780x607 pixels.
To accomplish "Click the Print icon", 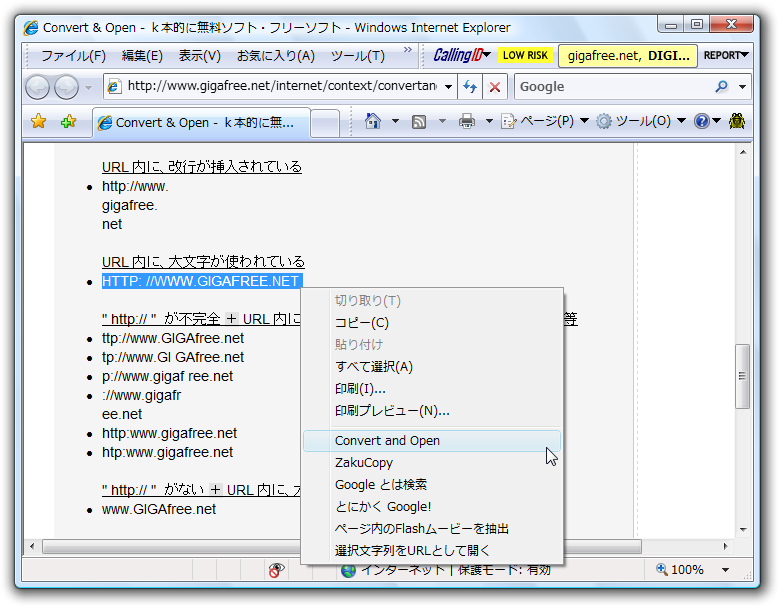I will point(467,121).
